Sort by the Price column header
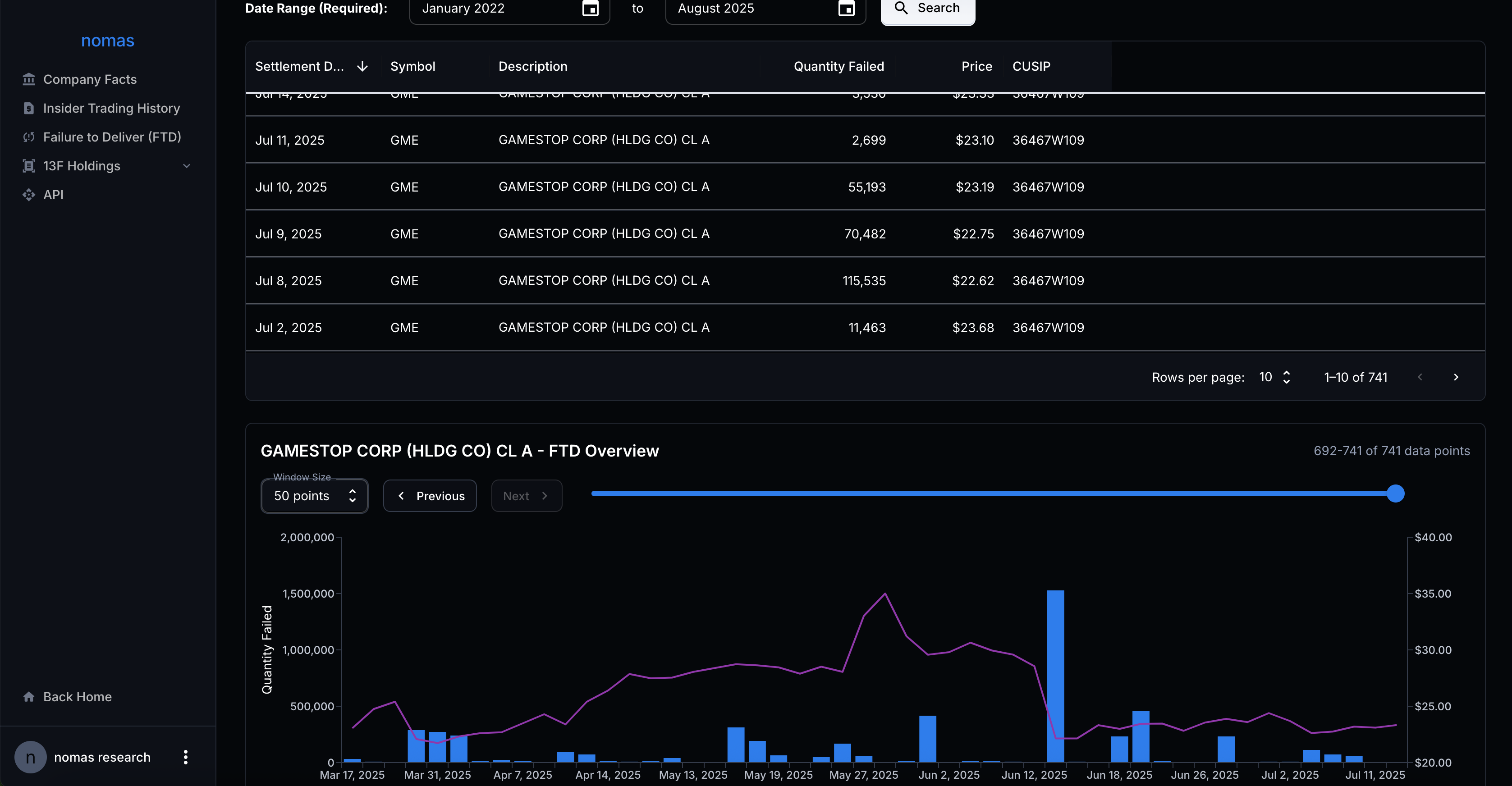 [x=977, y=66]
